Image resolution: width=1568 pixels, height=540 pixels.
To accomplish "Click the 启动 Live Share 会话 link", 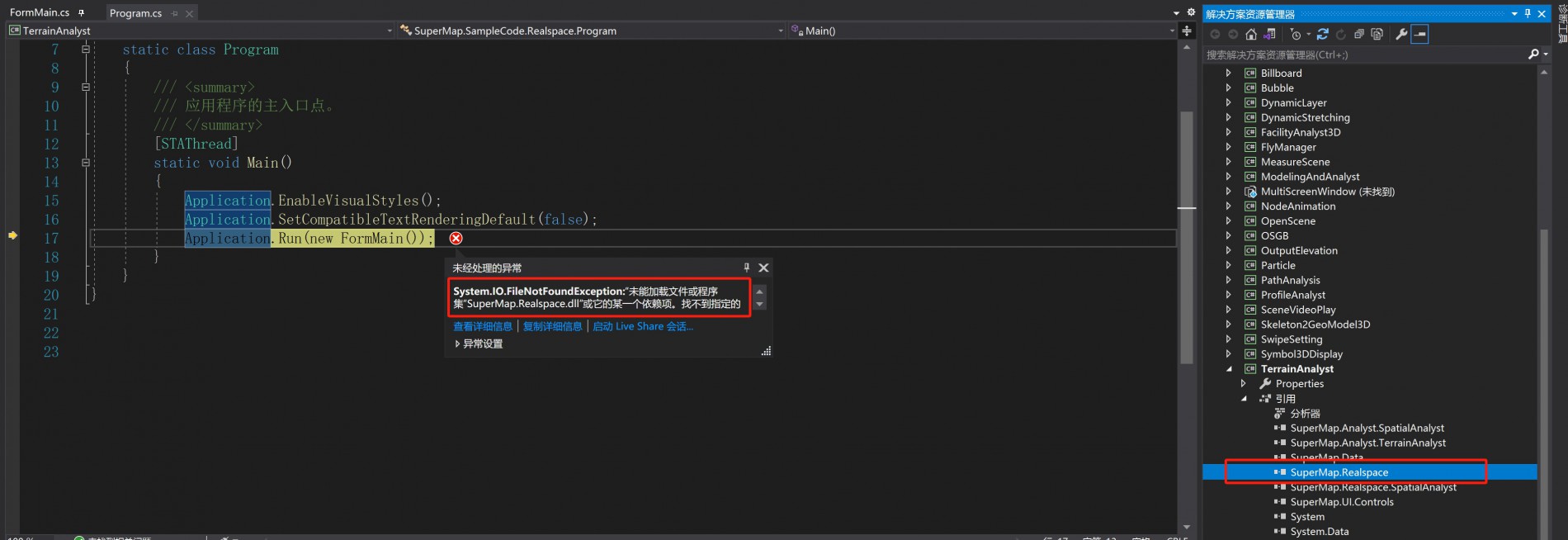I will click(643, 326).
